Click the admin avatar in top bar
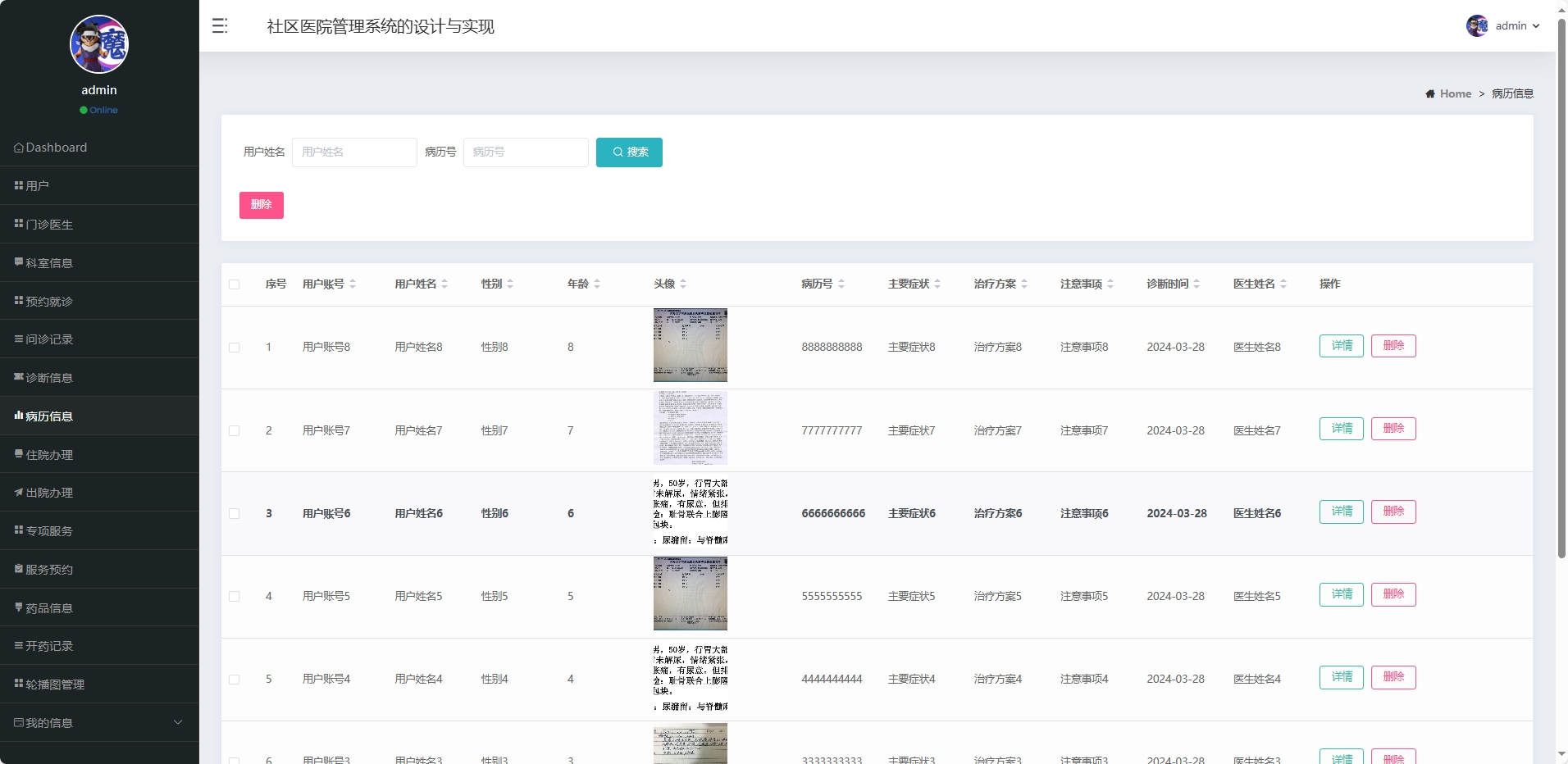1568x764 pixels. 1477,26
